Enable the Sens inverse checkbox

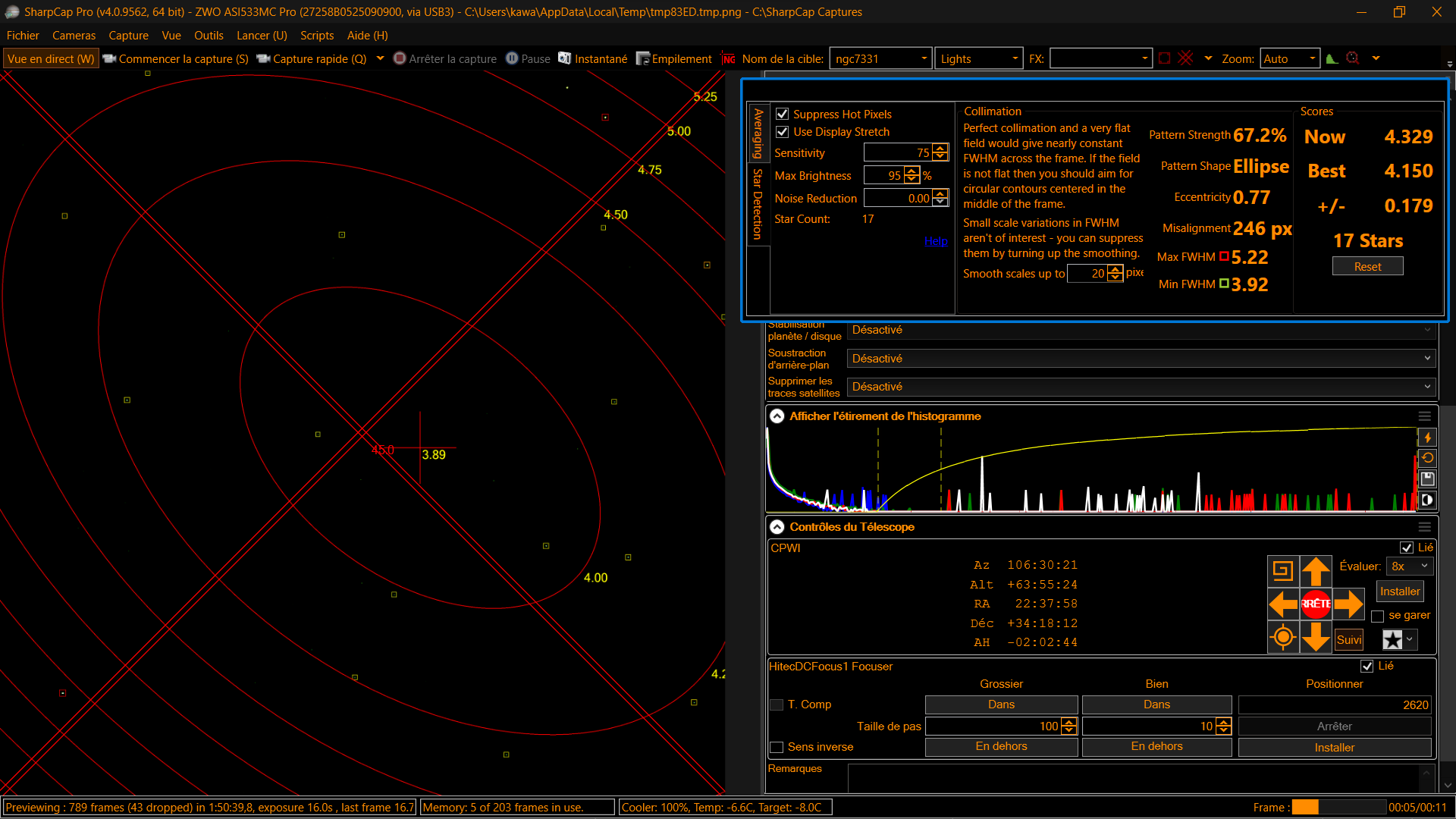pyautogui.click(x=777, y=747)
